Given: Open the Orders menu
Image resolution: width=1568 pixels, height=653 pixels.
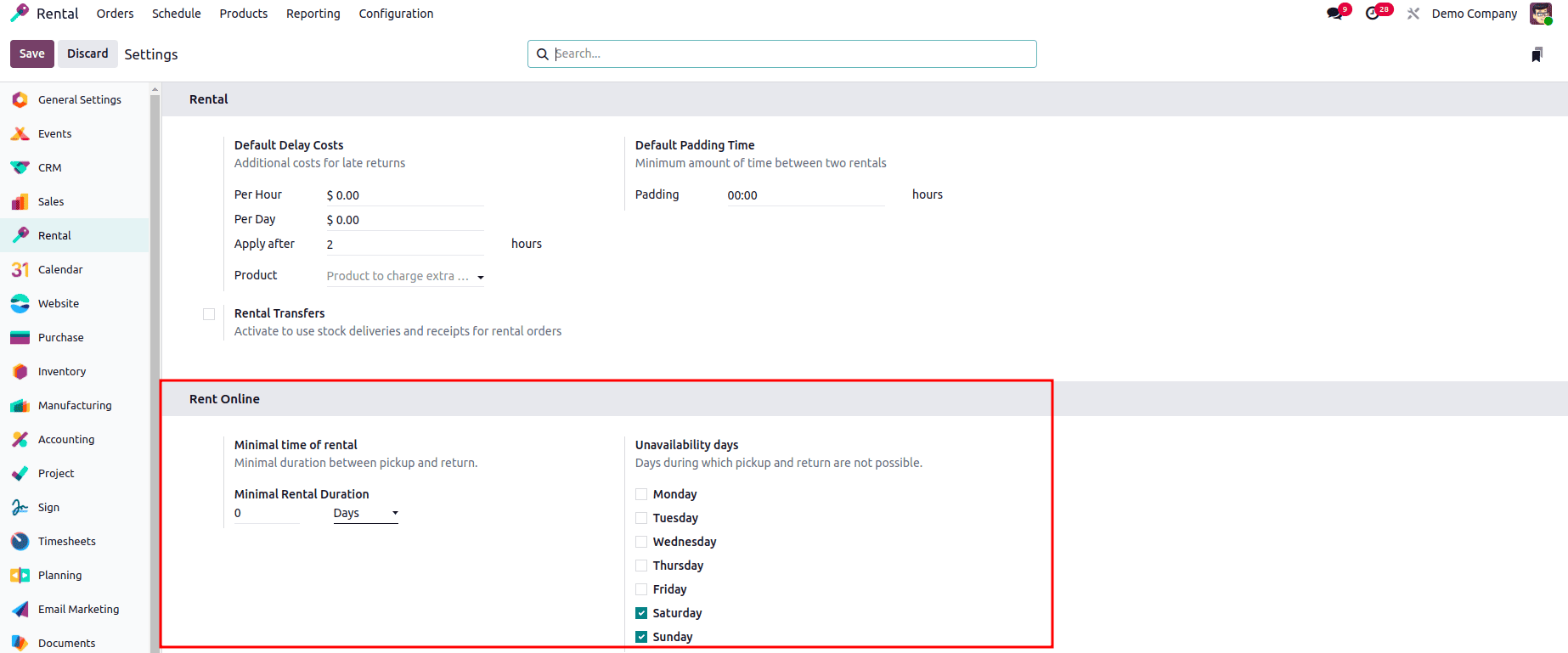Looking at the screenshot, I should [x=115, y=14].
